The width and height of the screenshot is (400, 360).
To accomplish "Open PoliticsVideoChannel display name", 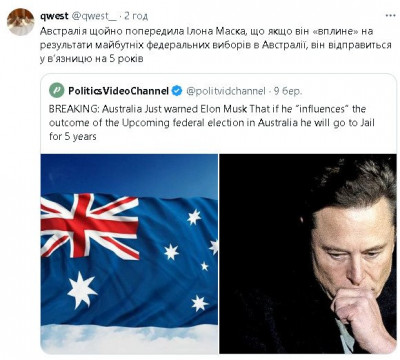I will pyautogui.click(x=119, y=91).
